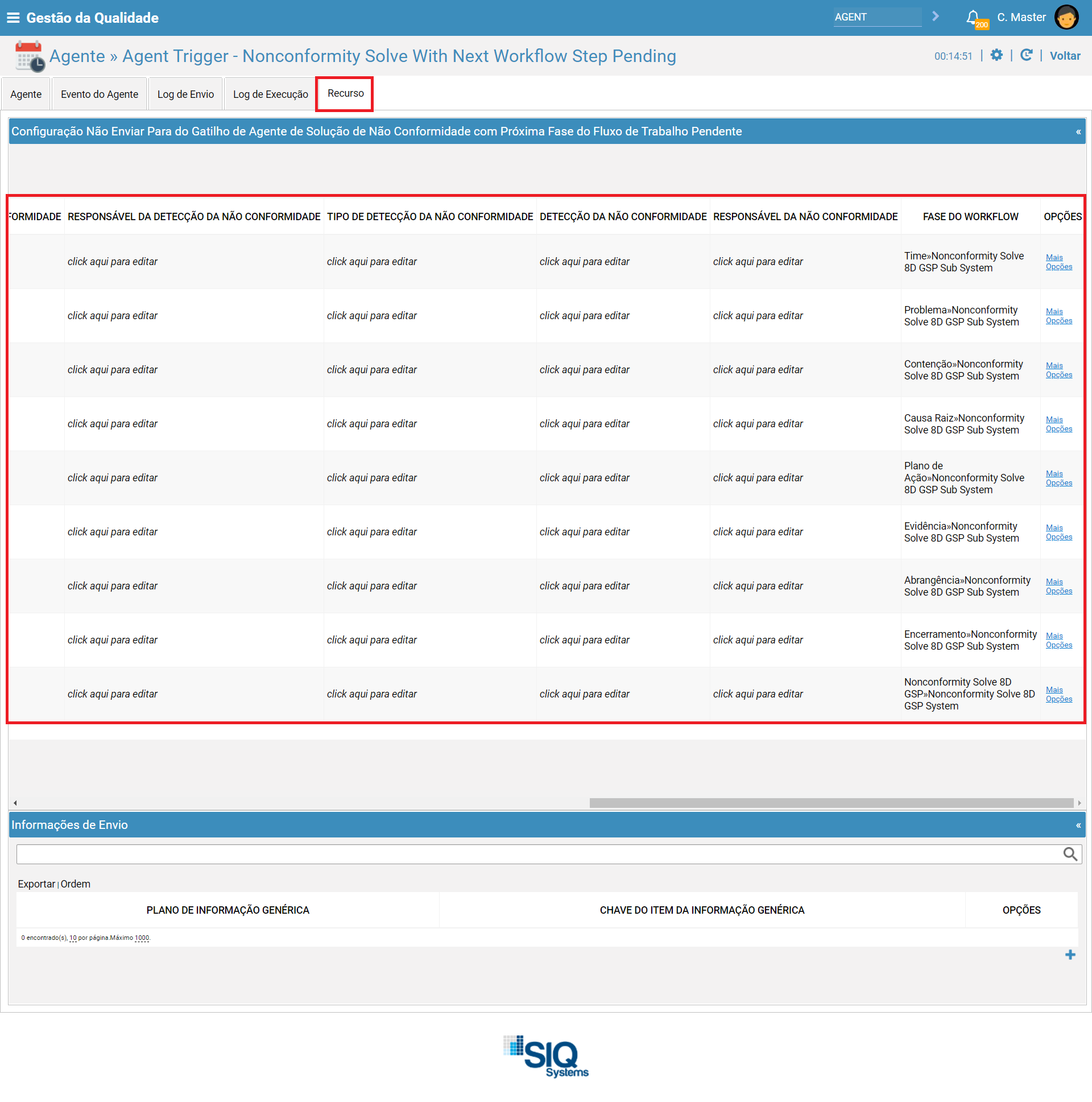The height and width of the screenshot is (1102, 1092).
Task: Edit Responsável da Não Conformidade in Causa Raiz row
Action: click(x=757, y=424)
